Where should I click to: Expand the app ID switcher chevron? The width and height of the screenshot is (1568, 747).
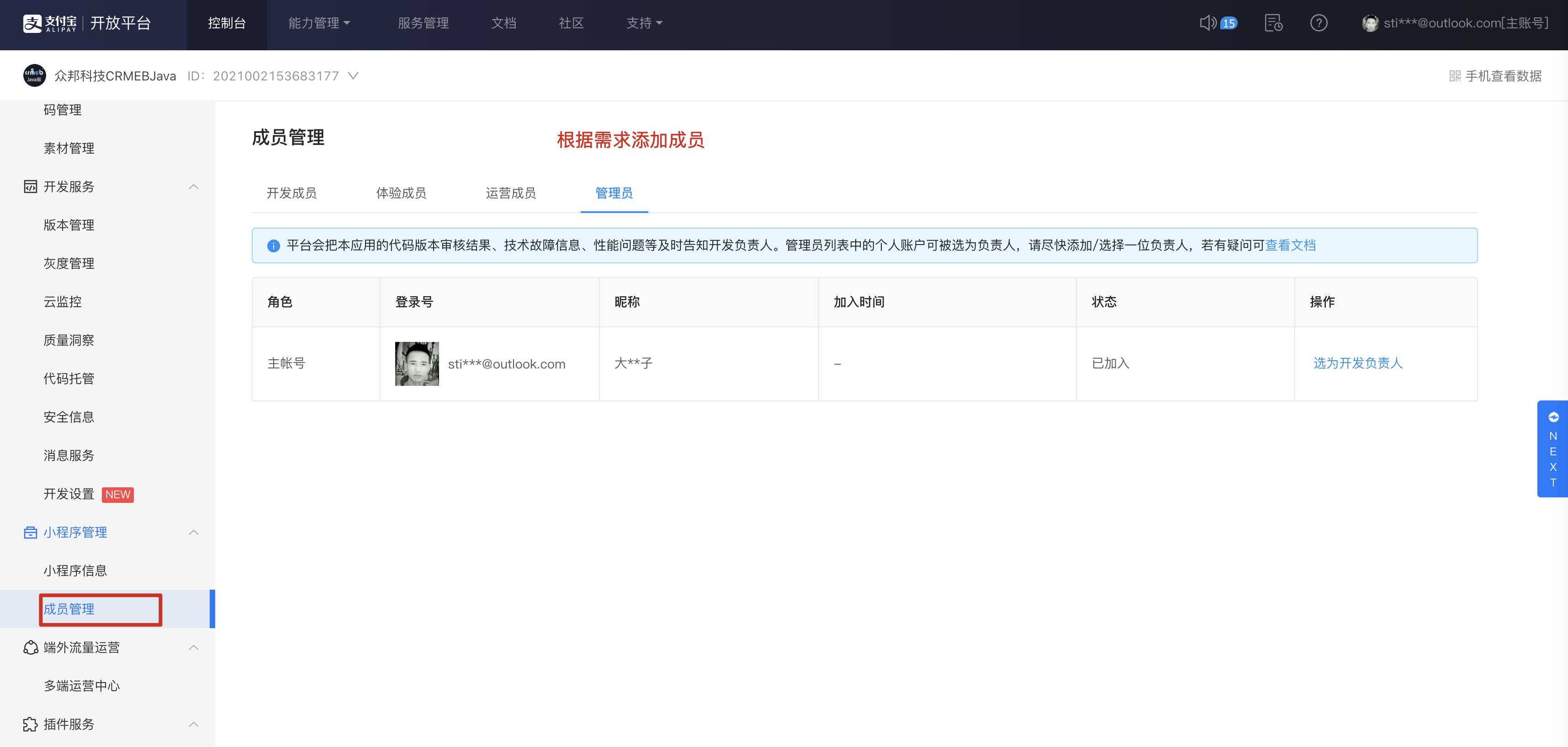(x=354, y=75)
